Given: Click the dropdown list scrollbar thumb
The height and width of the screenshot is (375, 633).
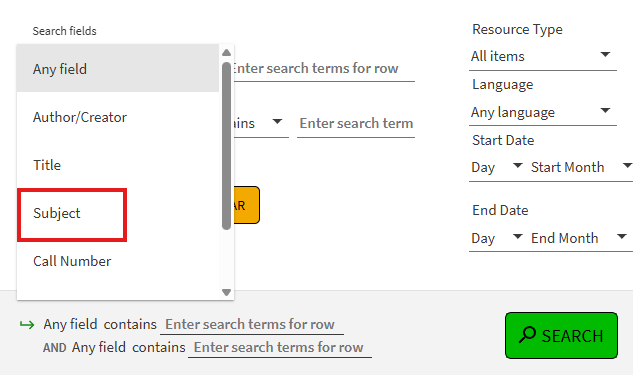Looking at the screenshot, I should coord(226,146).
